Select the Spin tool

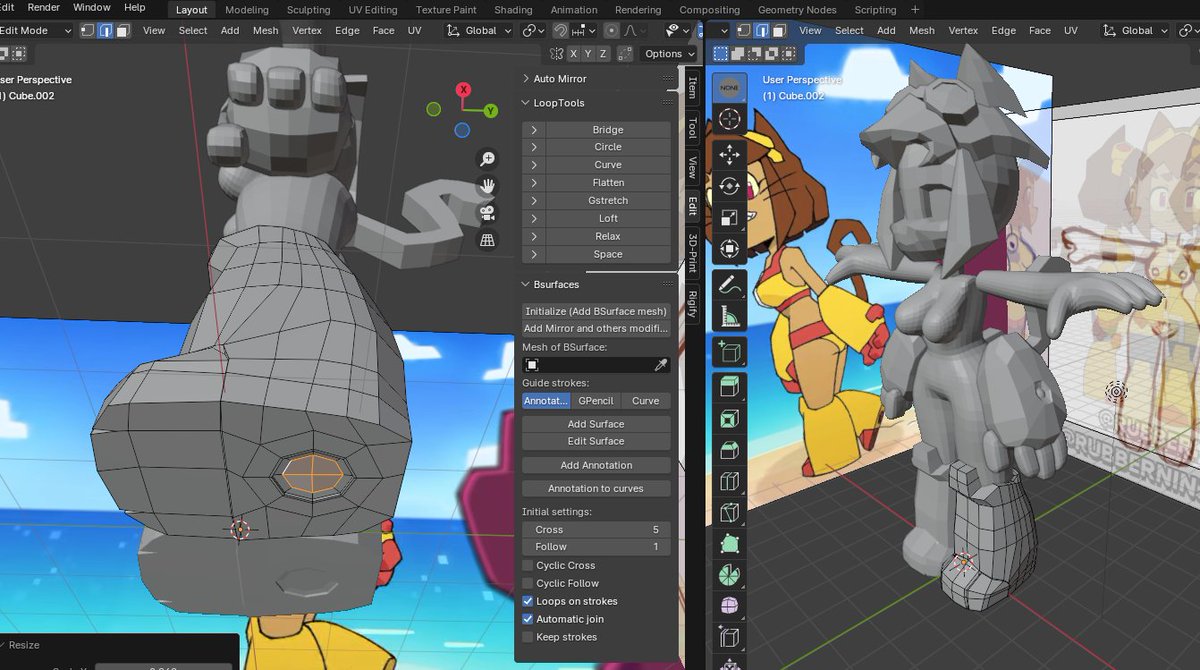click(729, 576)
